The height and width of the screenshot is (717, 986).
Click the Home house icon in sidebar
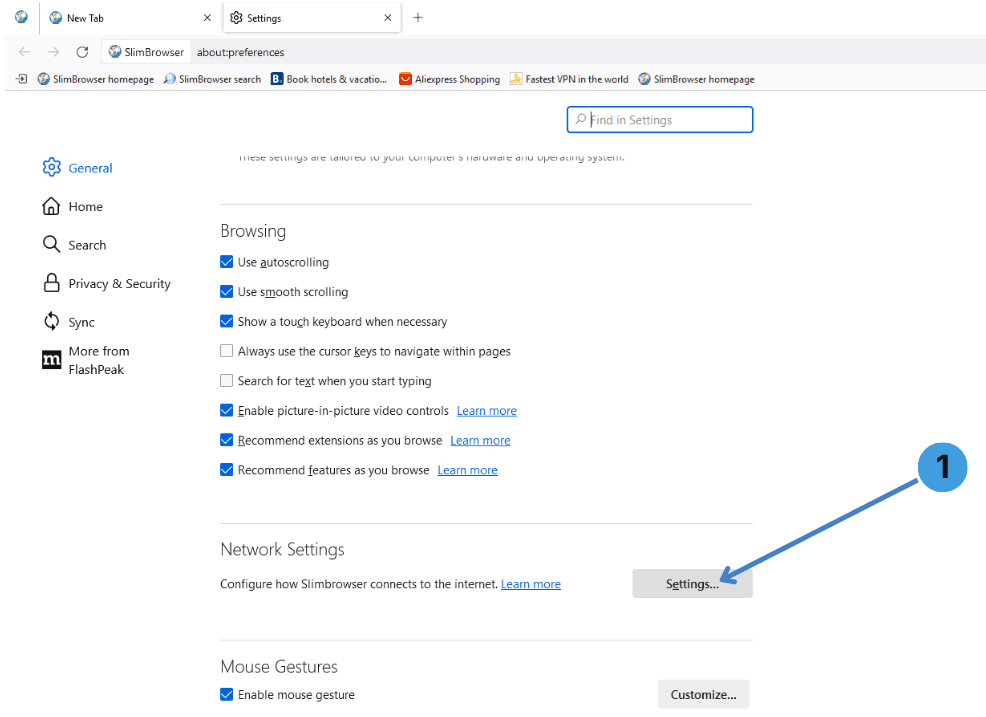point(51,206)
